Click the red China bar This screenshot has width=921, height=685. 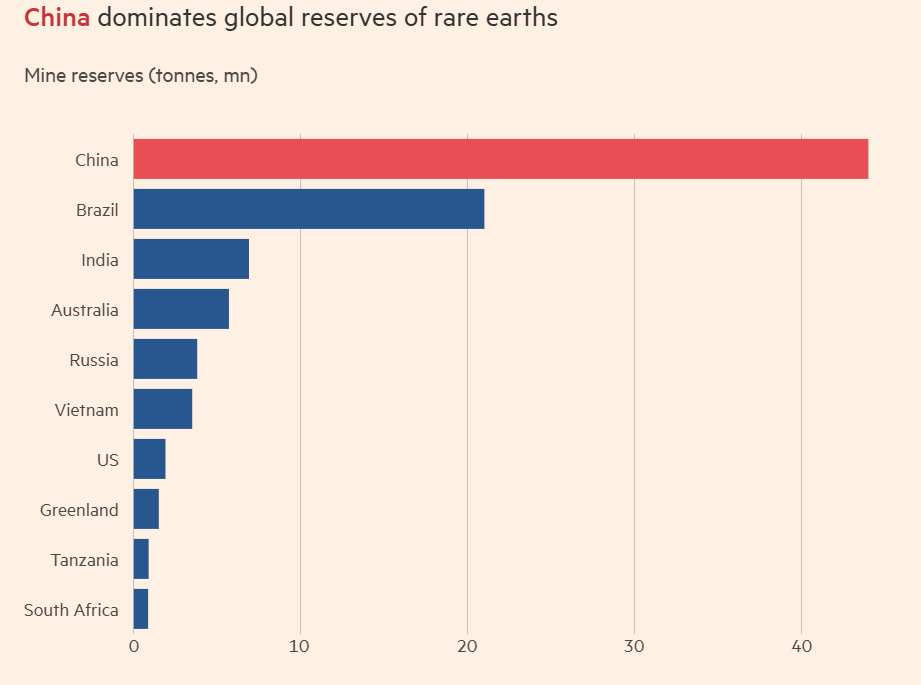[500, 159]
